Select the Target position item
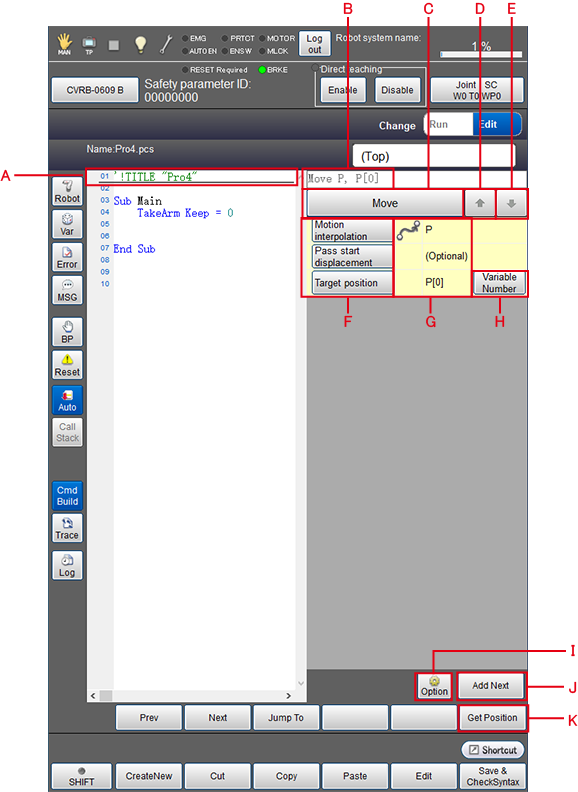This screenshot has width=578, height=792. tap(352, 283)
